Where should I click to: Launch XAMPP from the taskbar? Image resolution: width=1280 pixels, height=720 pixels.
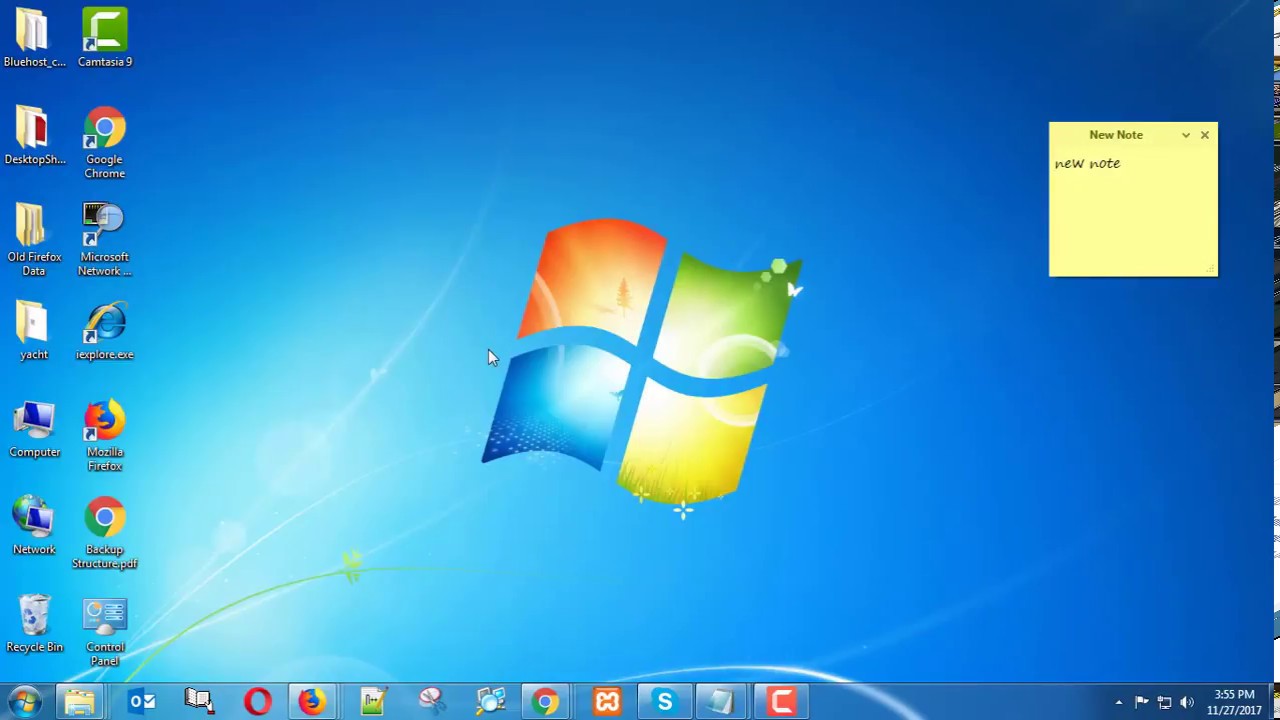[x=607, y=701]
